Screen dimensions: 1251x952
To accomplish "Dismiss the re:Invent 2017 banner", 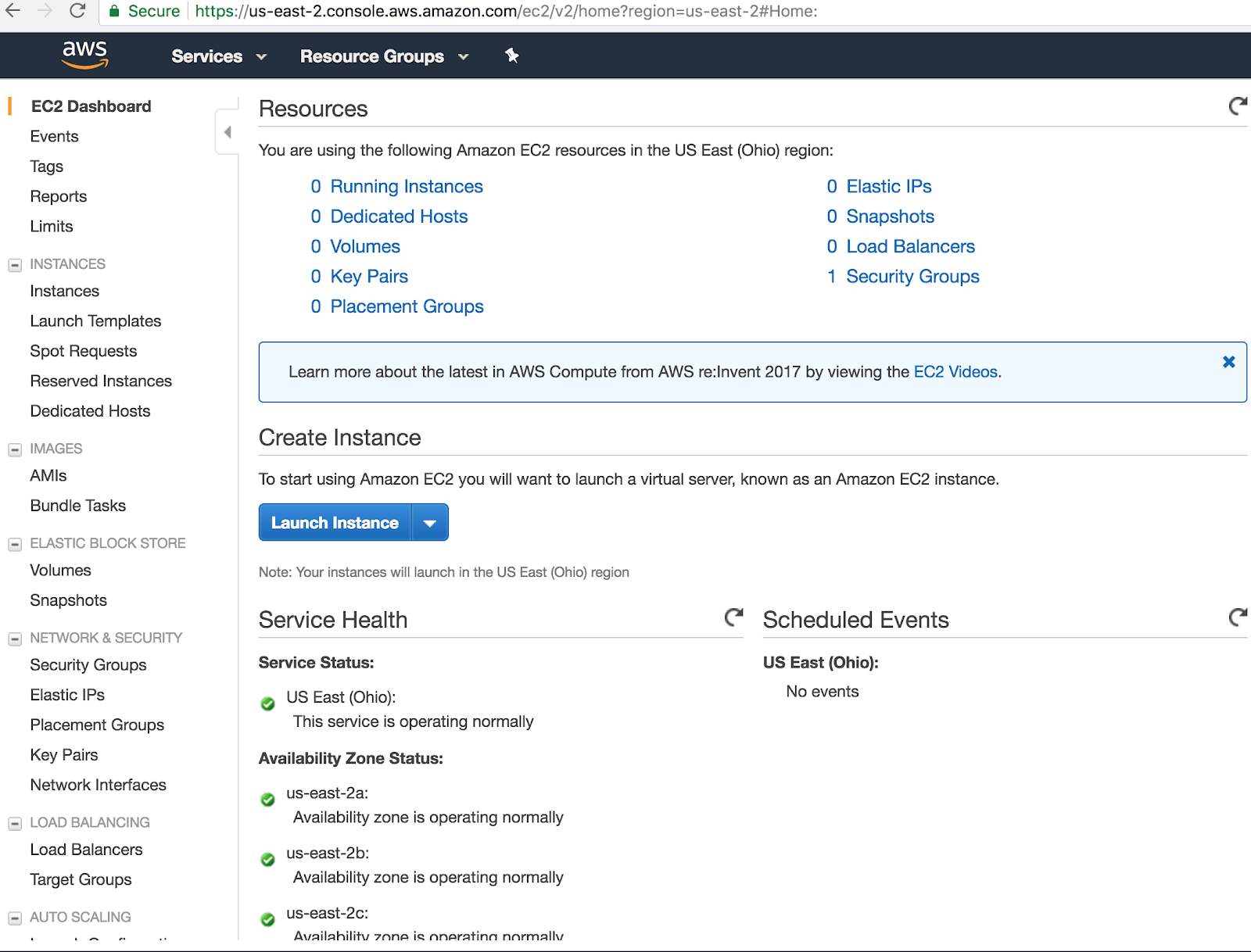I will (1229, 361).
